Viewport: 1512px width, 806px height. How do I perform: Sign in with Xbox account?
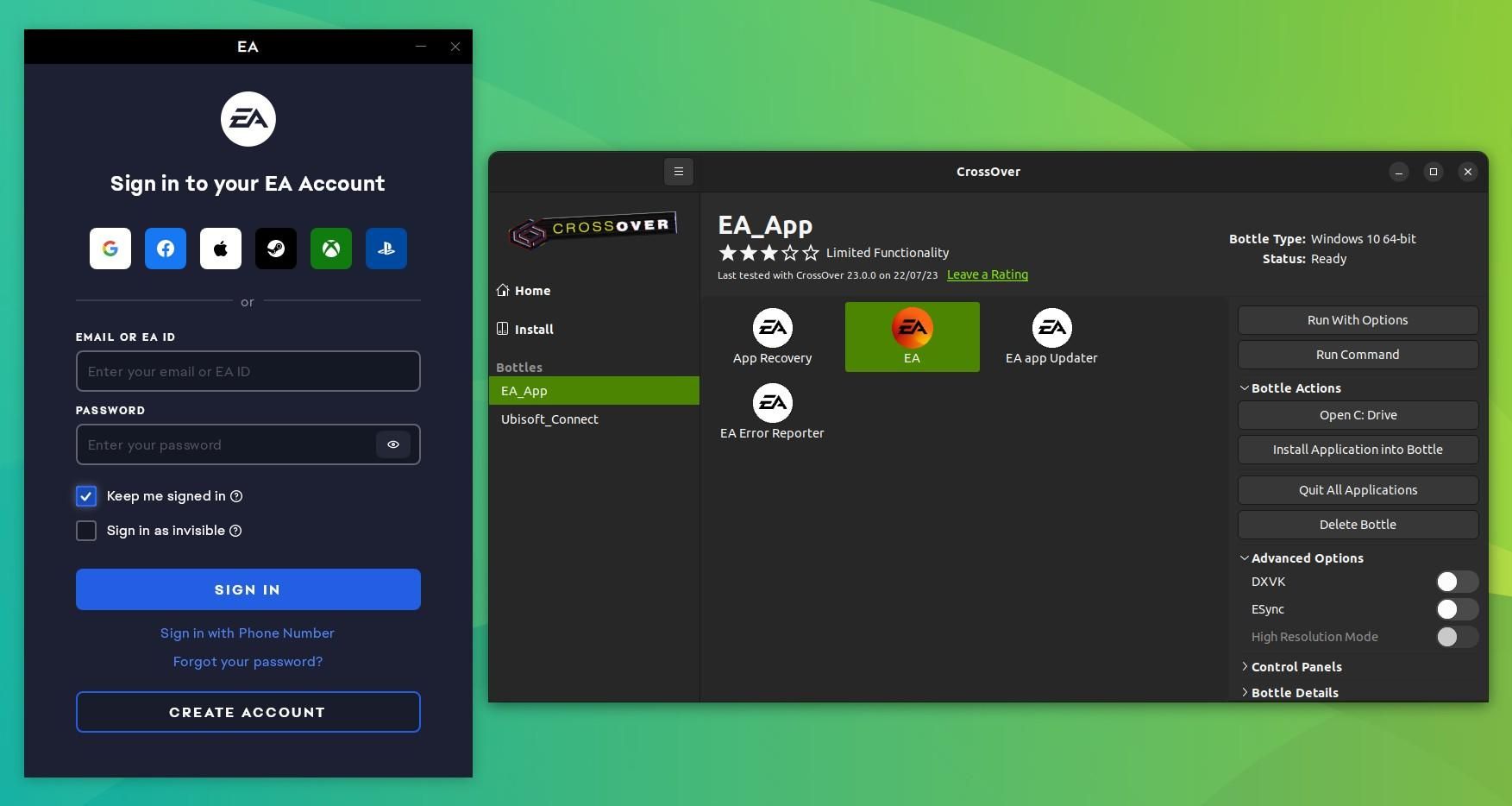click(x=330, y=249)
